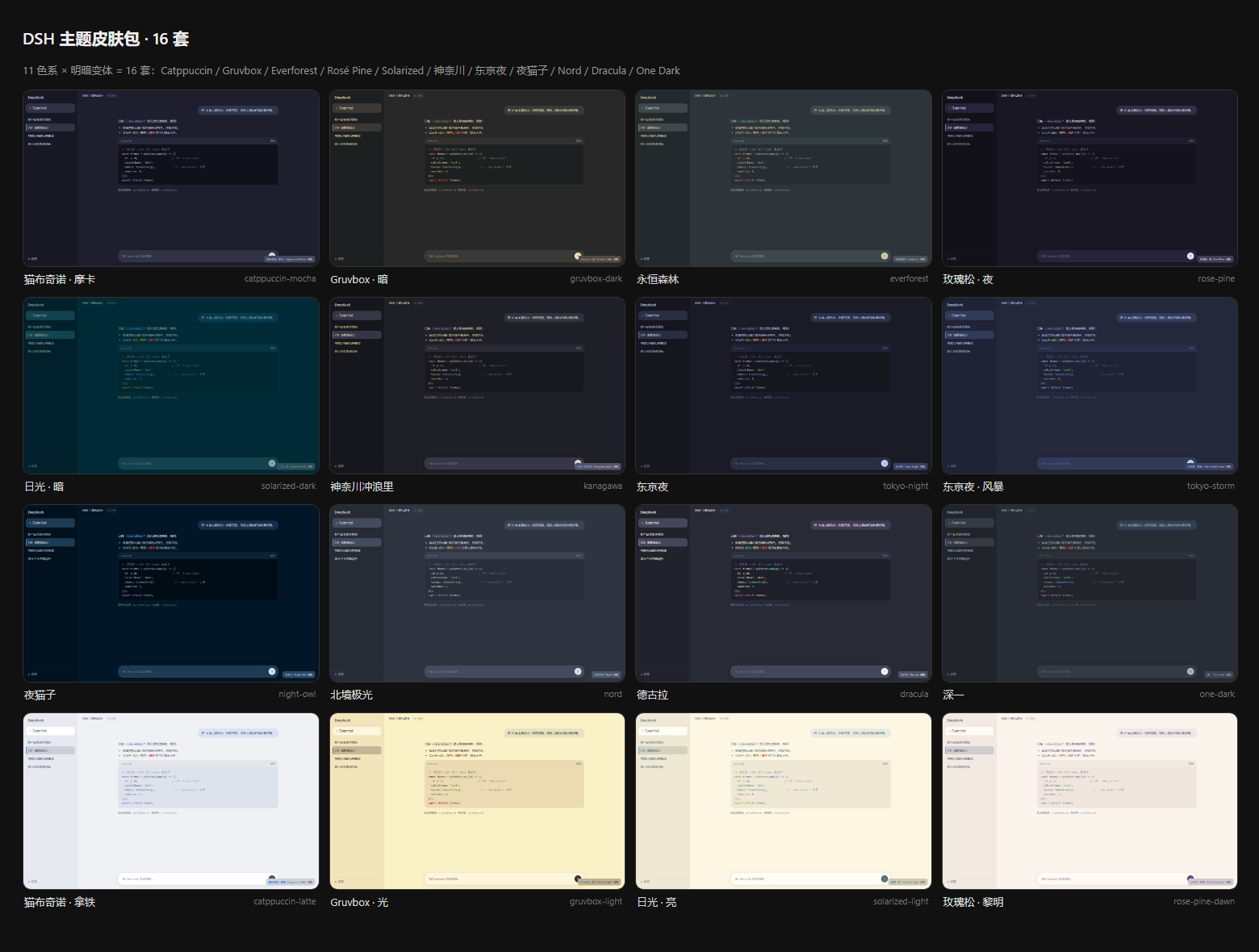Click the slug text "gruvbox-dark"
This screenshot has height=952, width=1259.
pos(596,278)
